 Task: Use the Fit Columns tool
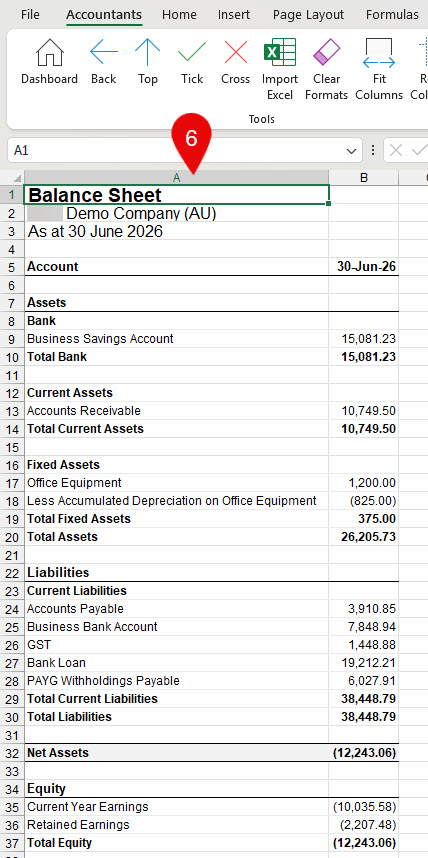(x=379, y=69)
